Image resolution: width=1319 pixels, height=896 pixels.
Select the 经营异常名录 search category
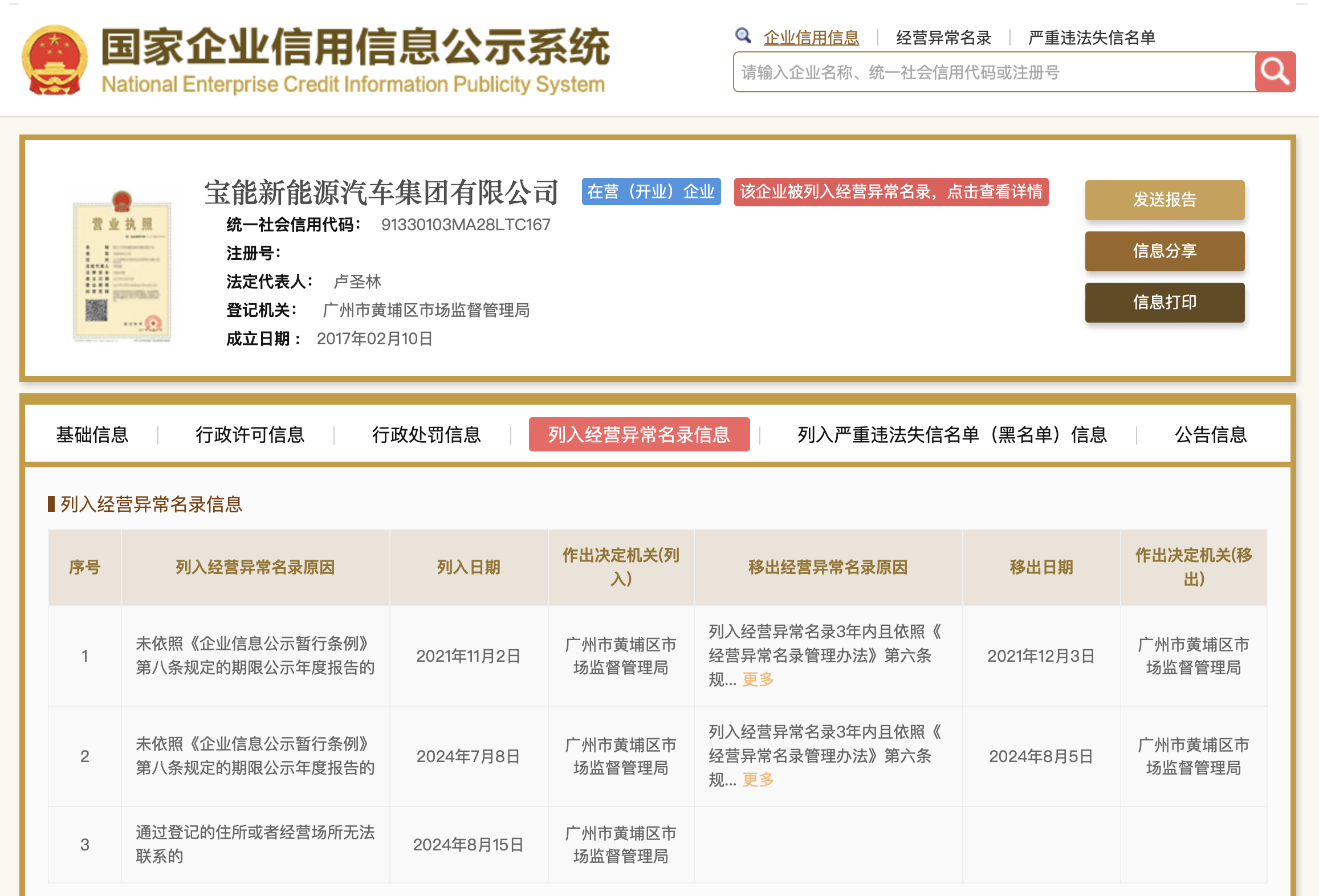pyautogui.click(x=943, y=38)
